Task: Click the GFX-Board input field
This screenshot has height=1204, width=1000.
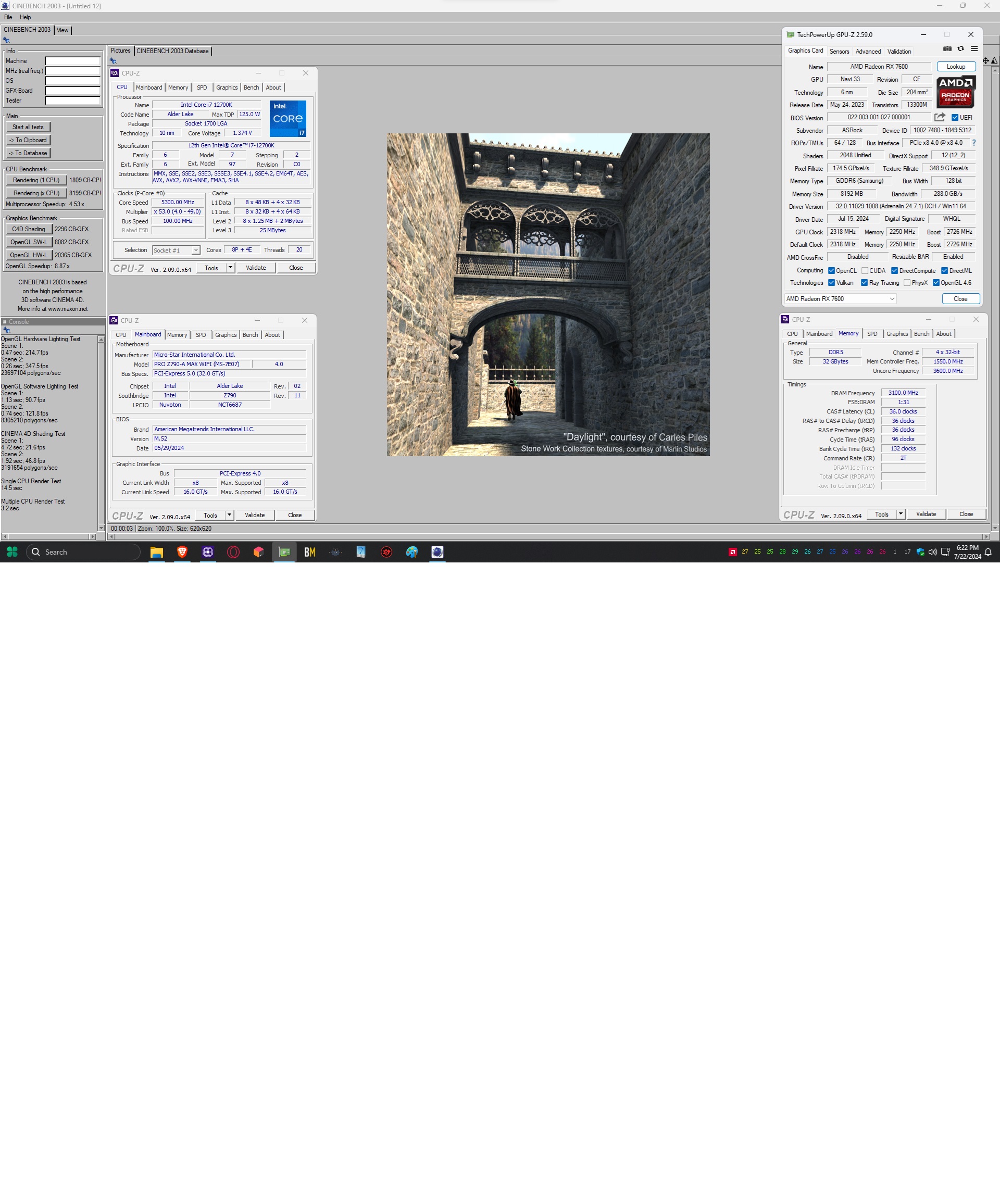Action: point(73,91)
